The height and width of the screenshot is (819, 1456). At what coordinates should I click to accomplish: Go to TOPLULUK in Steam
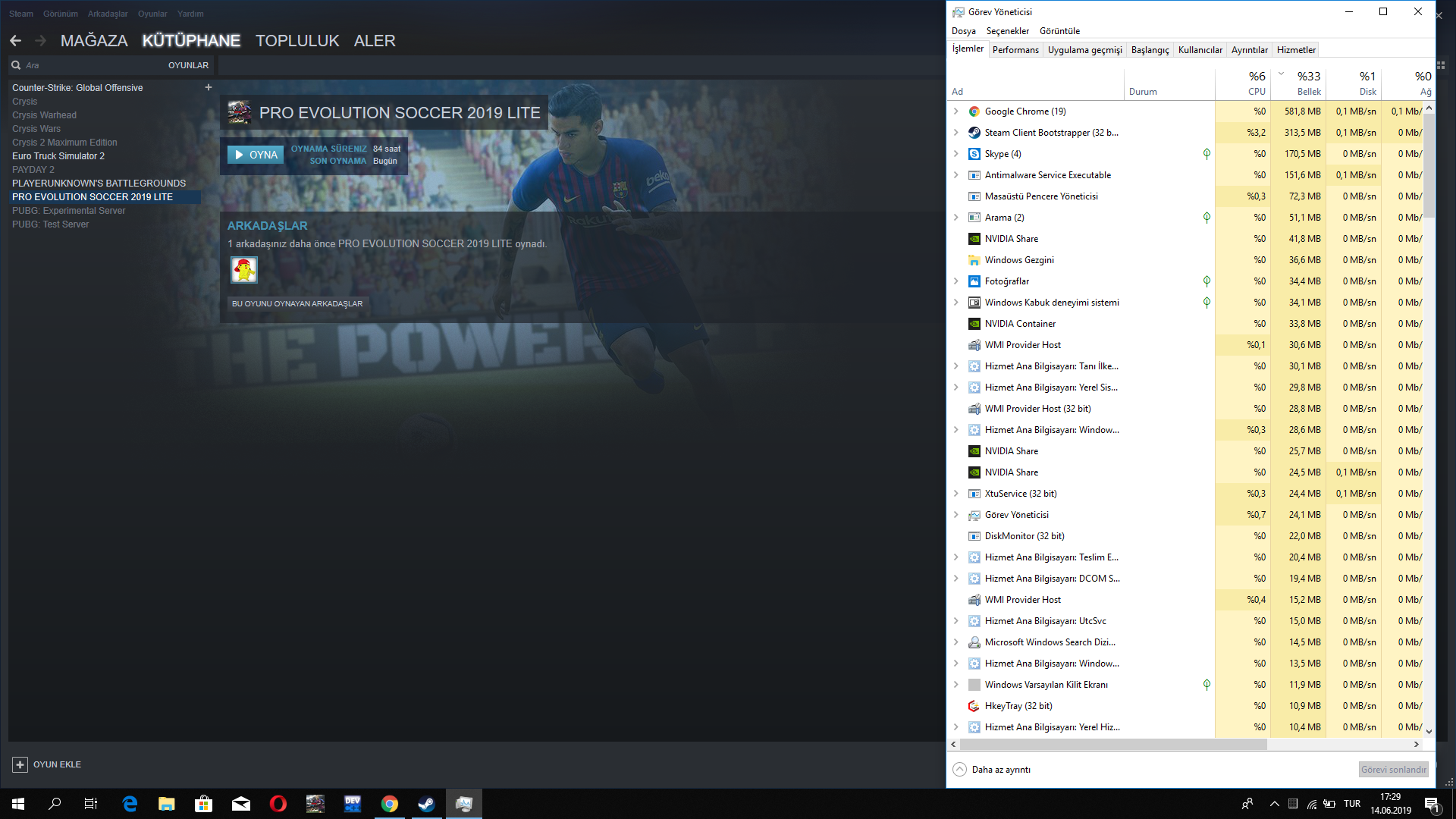tap(297, 41)
